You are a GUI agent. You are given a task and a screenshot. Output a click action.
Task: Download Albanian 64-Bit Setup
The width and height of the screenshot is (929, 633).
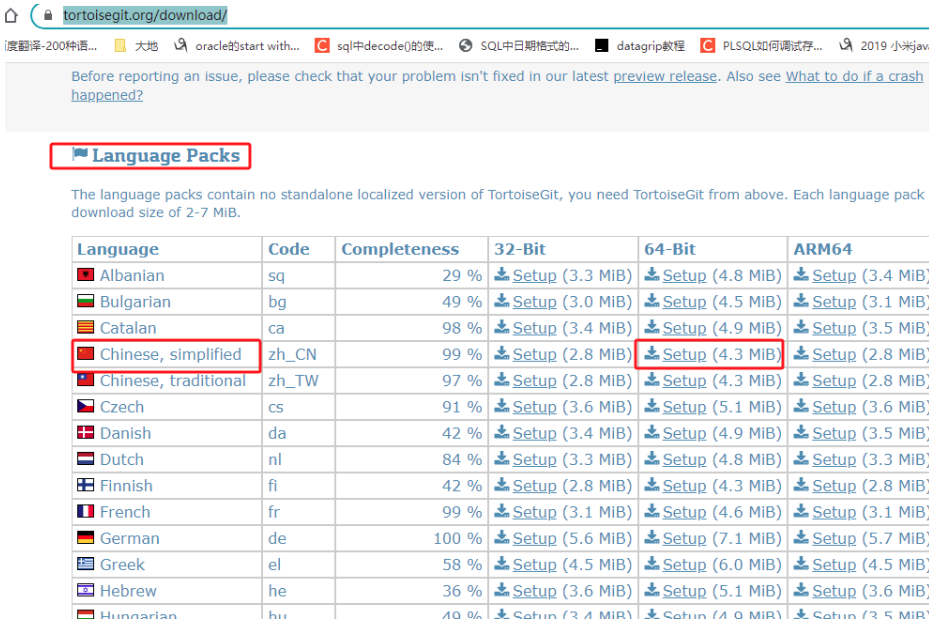click(684, 276)
